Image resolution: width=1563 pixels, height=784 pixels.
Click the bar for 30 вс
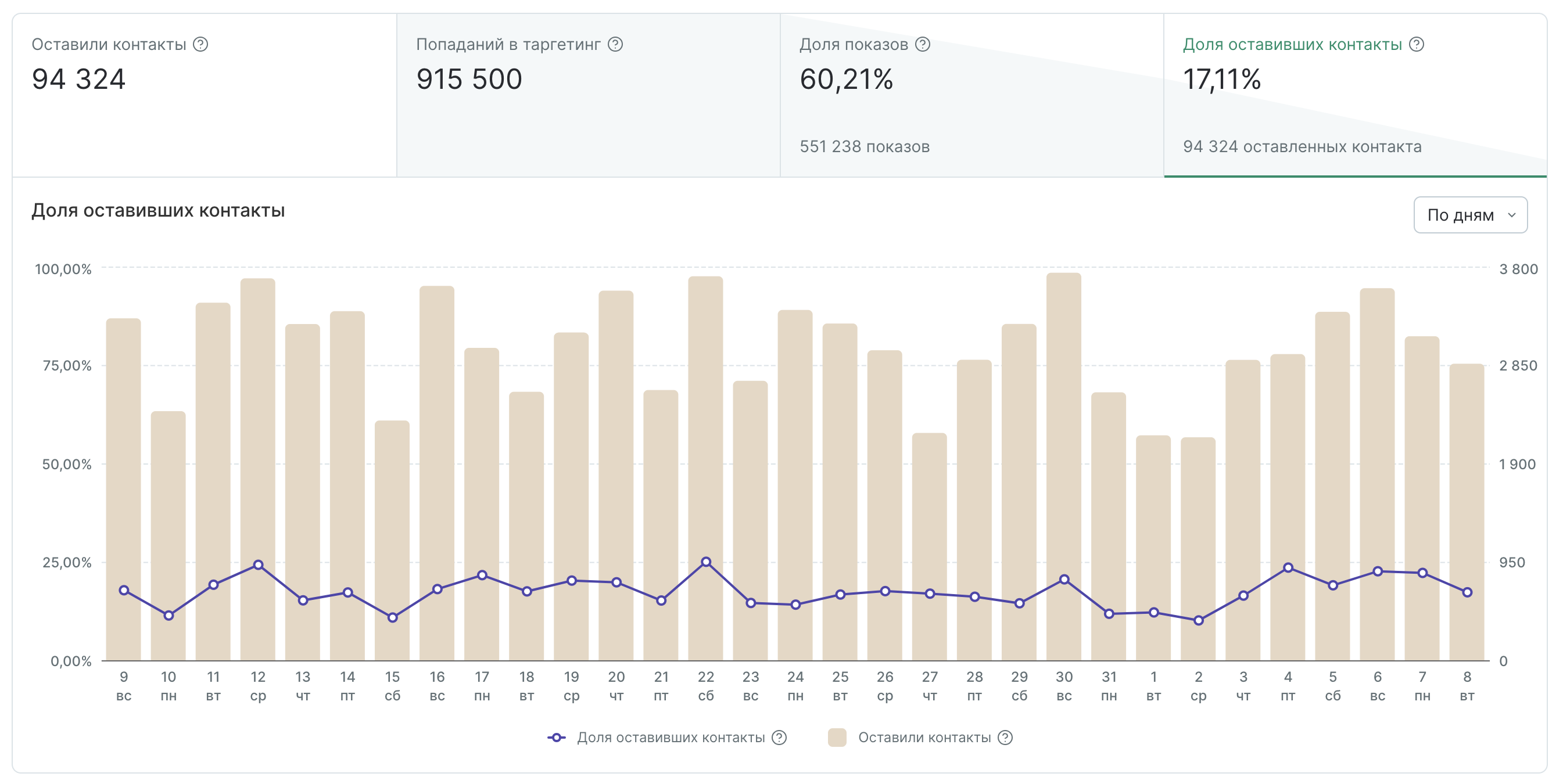tap(1064, 467)
